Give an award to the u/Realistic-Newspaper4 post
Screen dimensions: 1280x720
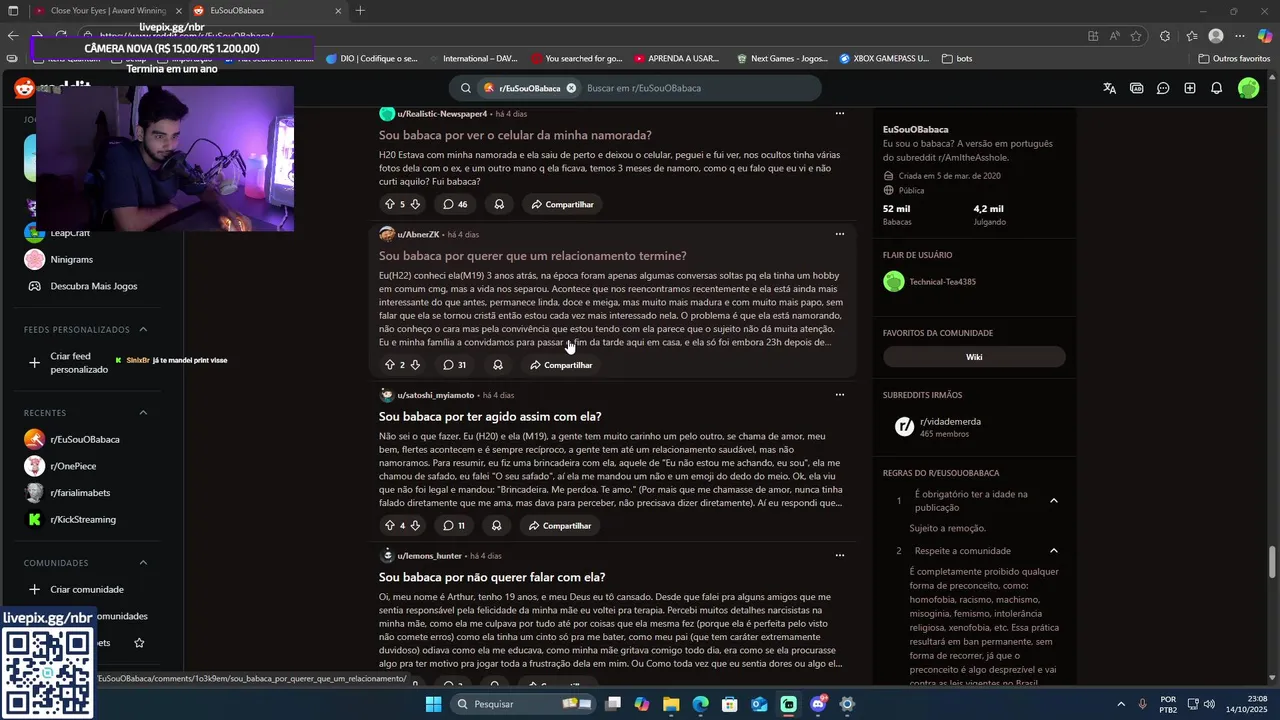point(498,204)
